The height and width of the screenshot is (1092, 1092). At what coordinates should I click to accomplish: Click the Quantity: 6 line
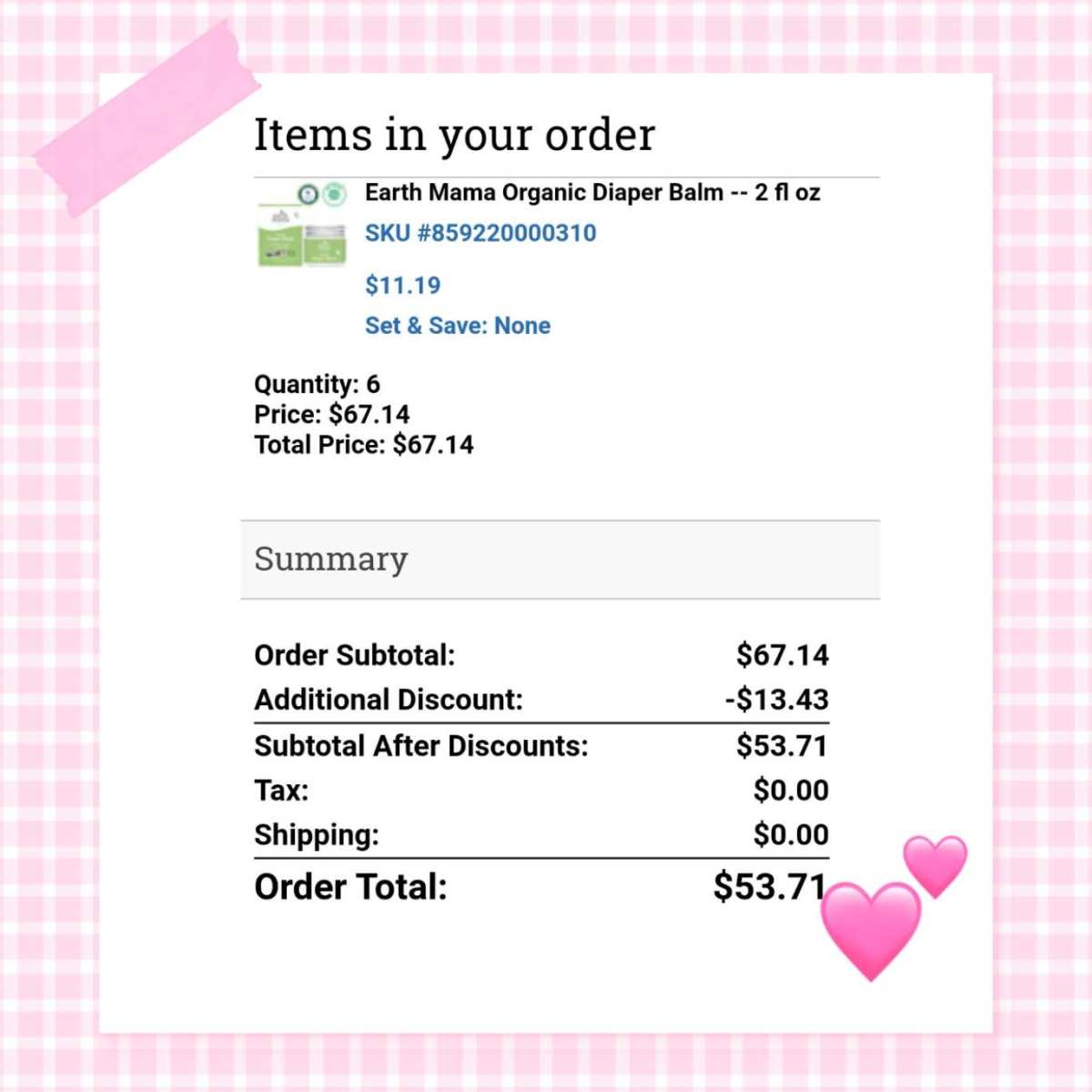(x=317, y=384)
